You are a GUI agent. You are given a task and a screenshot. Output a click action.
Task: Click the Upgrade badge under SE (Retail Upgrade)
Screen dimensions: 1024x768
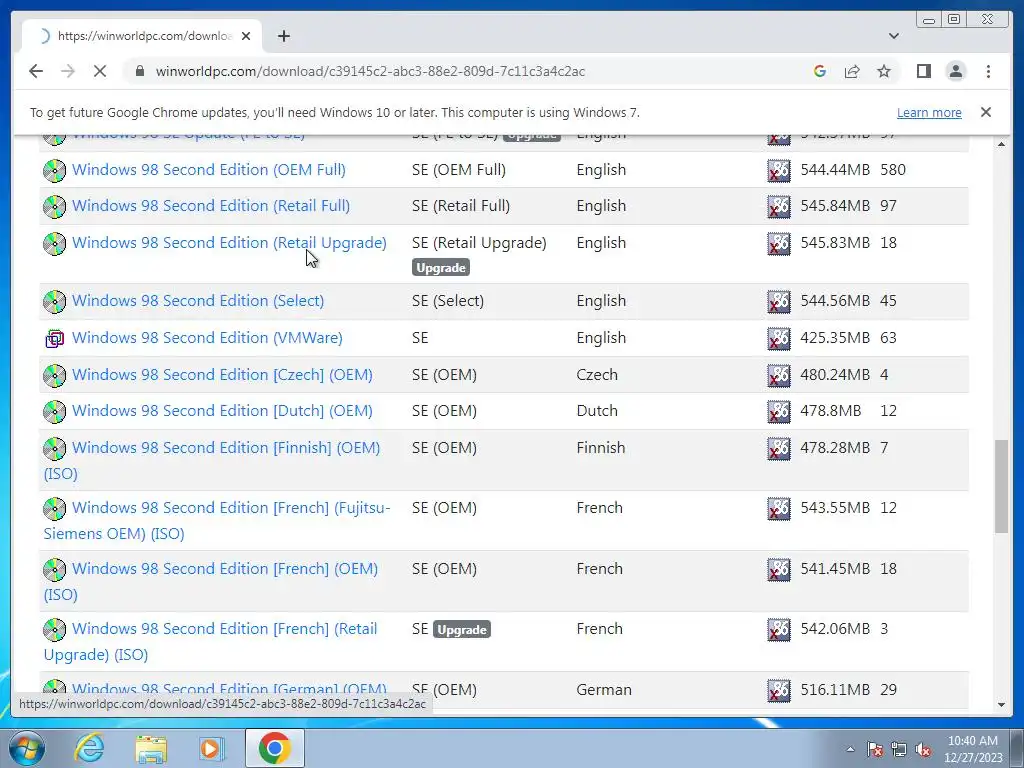[x=441, y=268]
